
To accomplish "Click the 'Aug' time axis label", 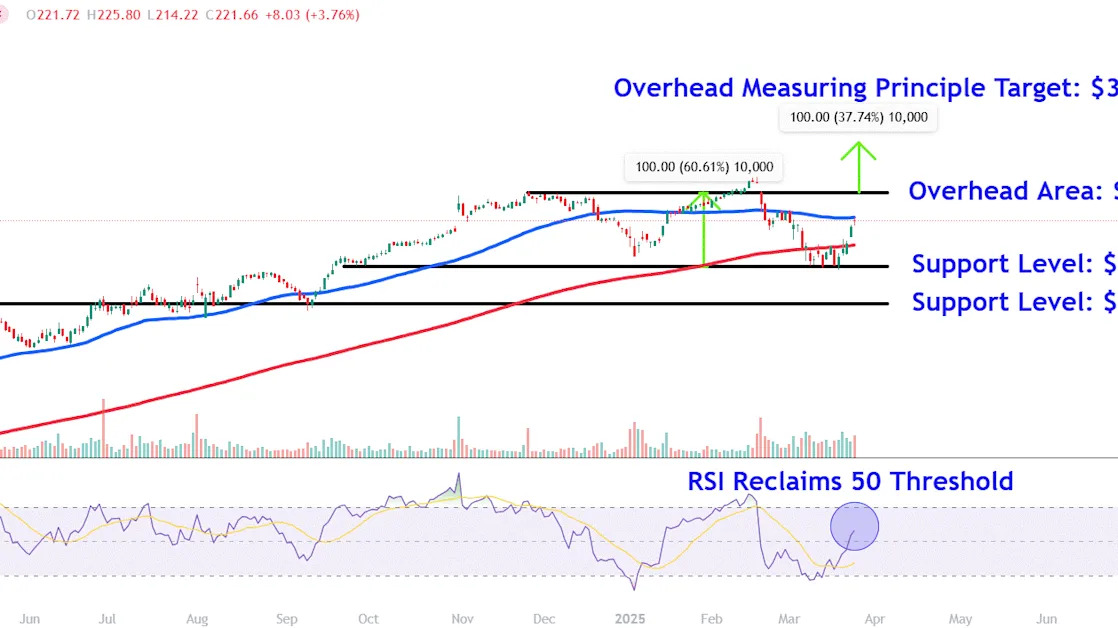I will click(197, 619).
